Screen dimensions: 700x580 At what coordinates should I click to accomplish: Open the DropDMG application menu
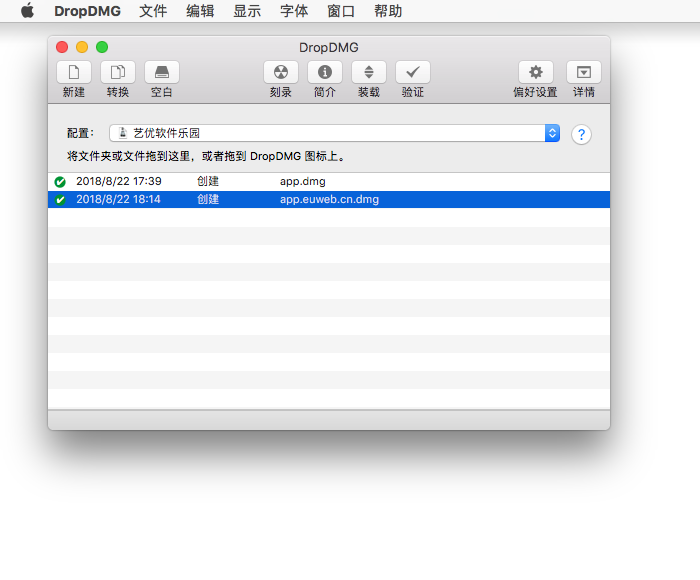tap(87, 11)
